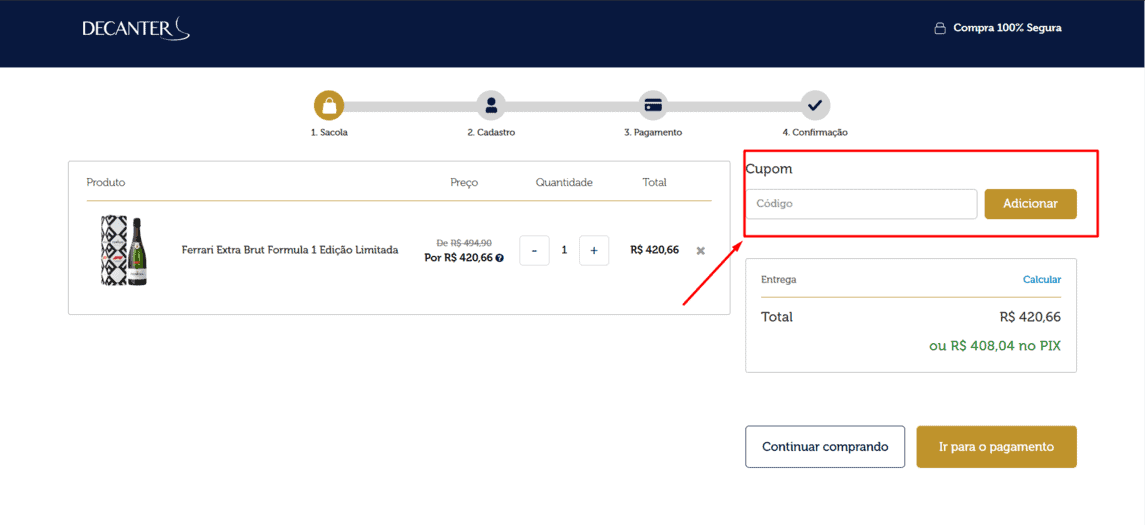Screen dimensions: 1145x525
Task: Click the 'Quantidade' column header
Action: coord(564,183)
